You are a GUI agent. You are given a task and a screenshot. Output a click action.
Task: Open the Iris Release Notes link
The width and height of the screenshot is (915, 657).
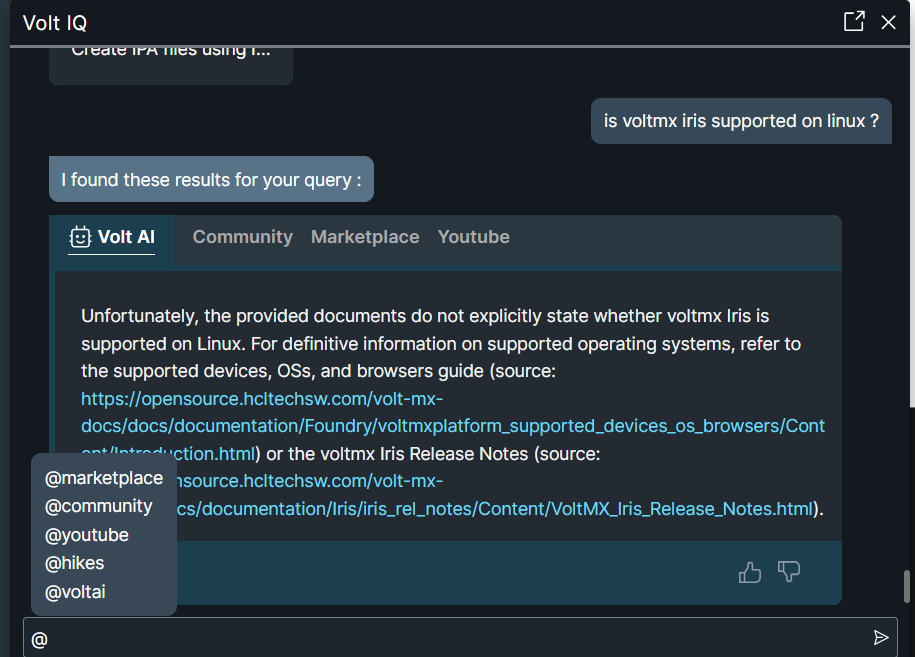[x=500, y=509]
